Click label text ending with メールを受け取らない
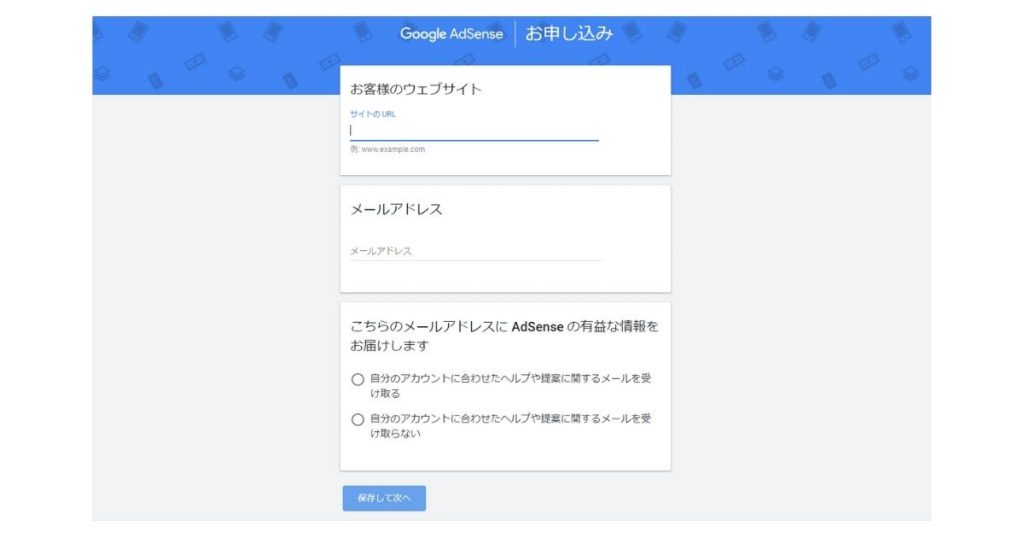 click(511, 426)
